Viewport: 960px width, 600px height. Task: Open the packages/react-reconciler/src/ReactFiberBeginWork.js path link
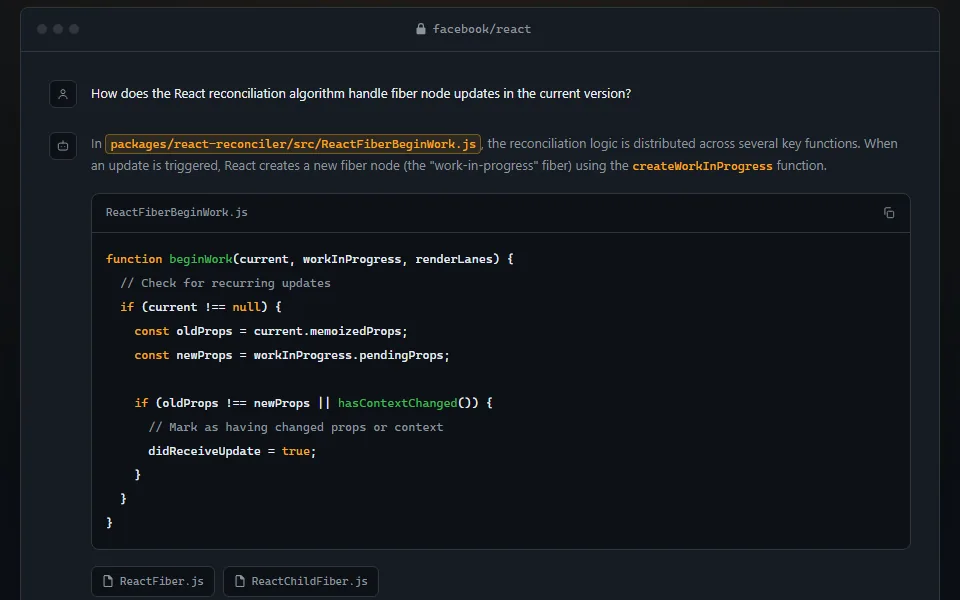coord(293,144)
